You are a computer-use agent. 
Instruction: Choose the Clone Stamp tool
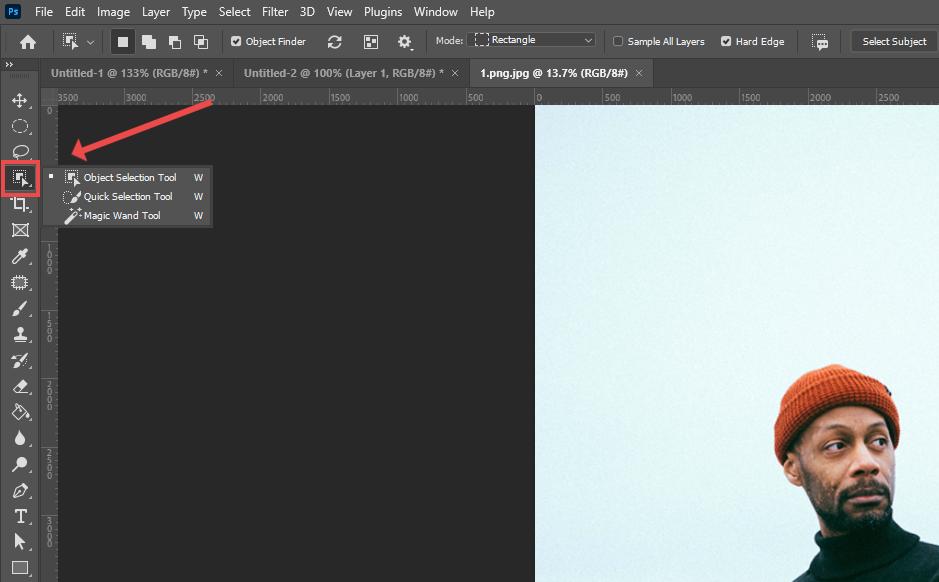pyautogui.click(x=21, y=334)
